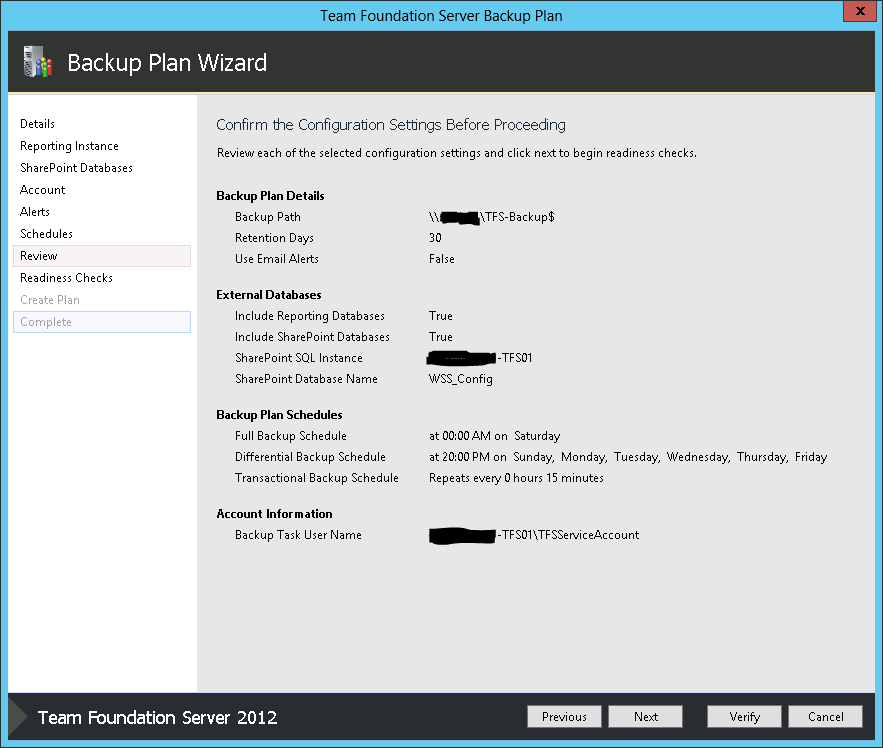Switch to the Account step

(x=42, y=190)
